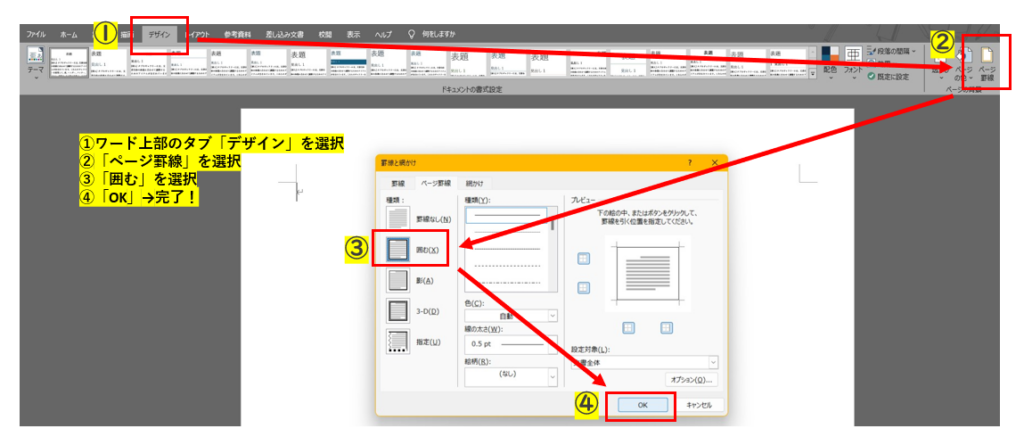Toggle the left border in preview

[x=630, y=326]
